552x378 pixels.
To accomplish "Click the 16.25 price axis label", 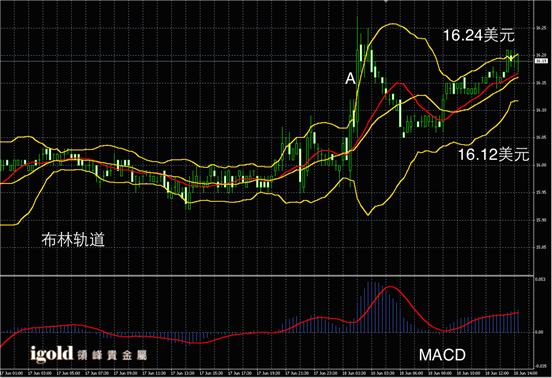I will 541,28.
